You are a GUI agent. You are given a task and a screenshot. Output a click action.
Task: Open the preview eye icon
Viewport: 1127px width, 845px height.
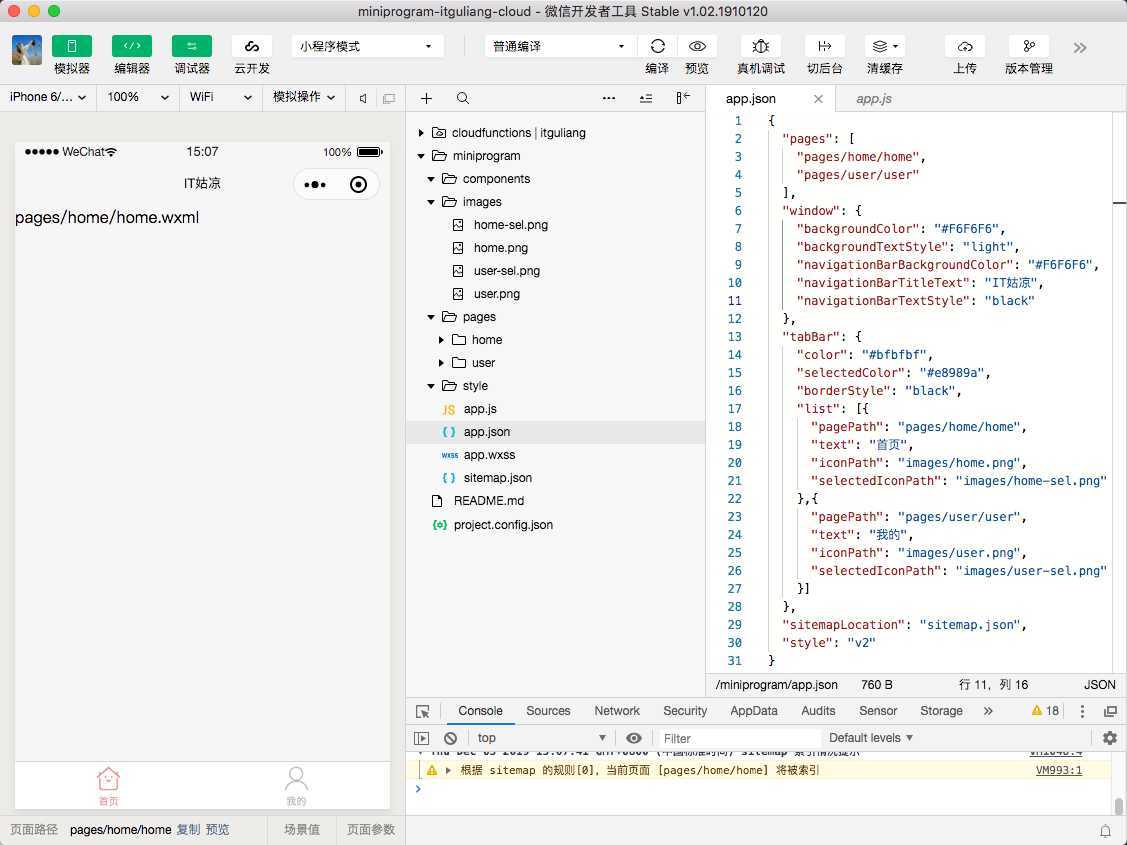(x=696, y=46)
